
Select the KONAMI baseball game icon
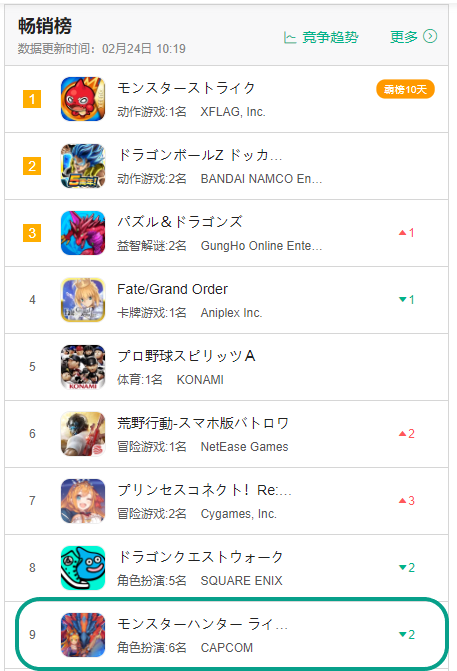coord(83,367)
